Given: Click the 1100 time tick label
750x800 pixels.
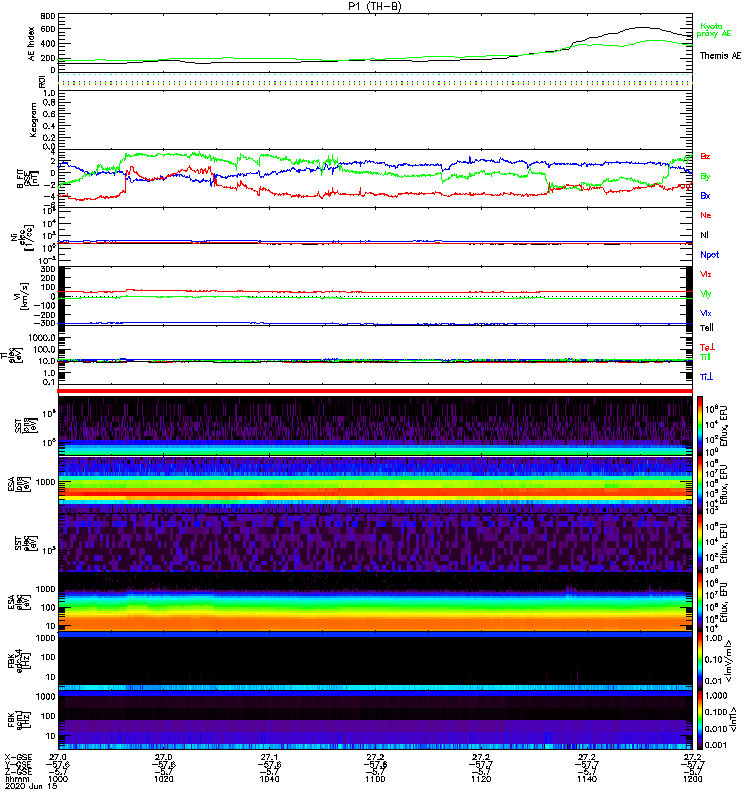Looking at the screenshot, I should (375, 779).
